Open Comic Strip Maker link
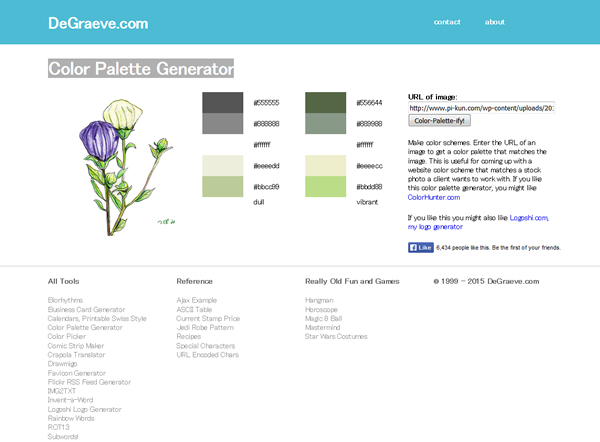This screenshot has width=600, height=442. 76,346
